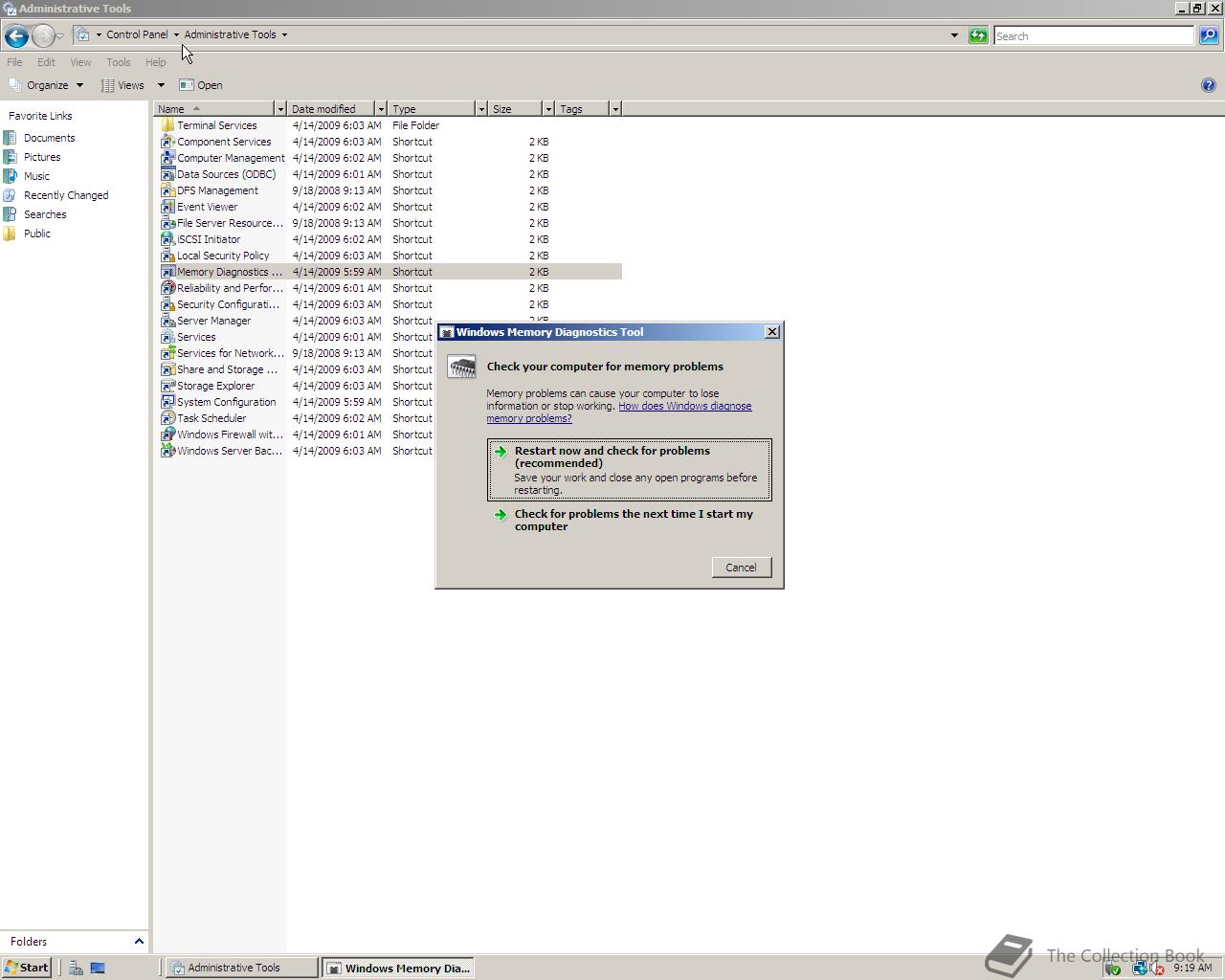Expand the Organize dropdown menu
Image resolution: width=1225 pixels, height=980 pixels.
tap(79, 85)
